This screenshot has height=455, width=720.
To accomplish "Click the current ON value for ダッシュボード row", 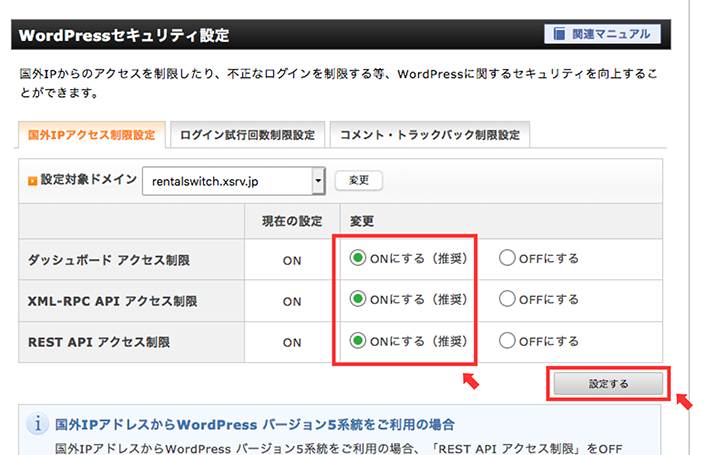I will click(292, 261).
